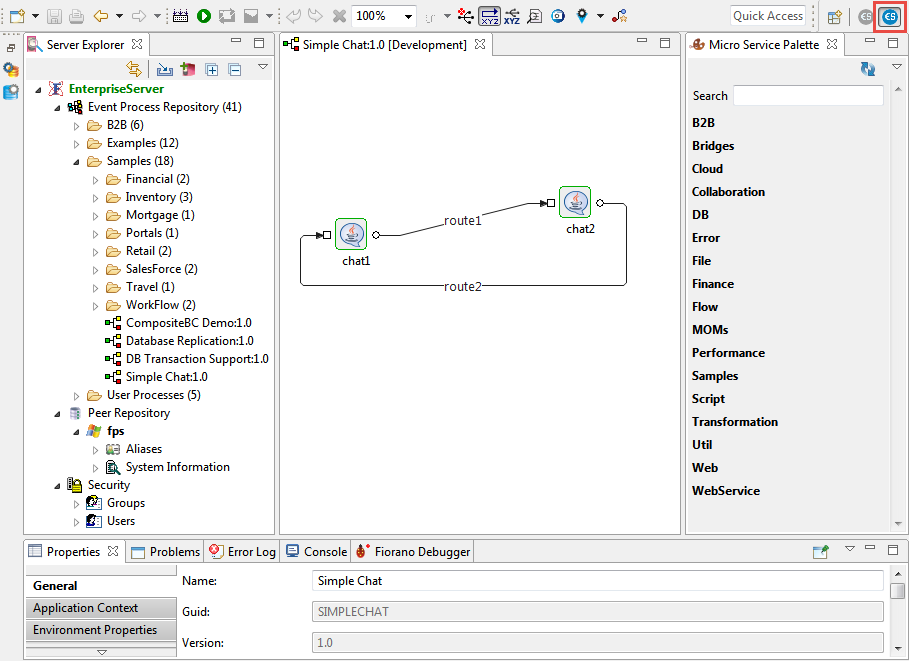Click the refresh icon in Micro Service Palette
Viewport: 909px width, 661px height.
[868, 69]
